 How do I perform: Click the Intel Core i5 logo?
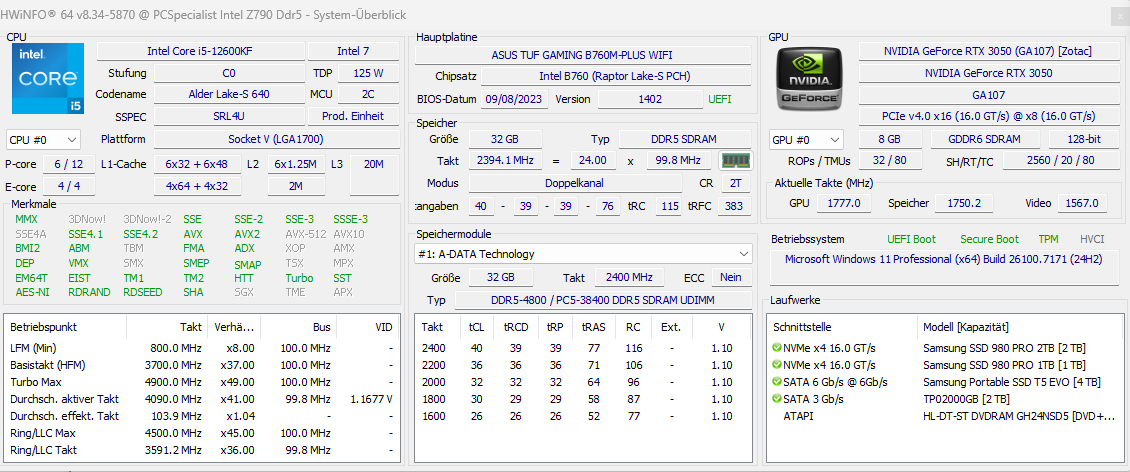click(x=48, y=79)
